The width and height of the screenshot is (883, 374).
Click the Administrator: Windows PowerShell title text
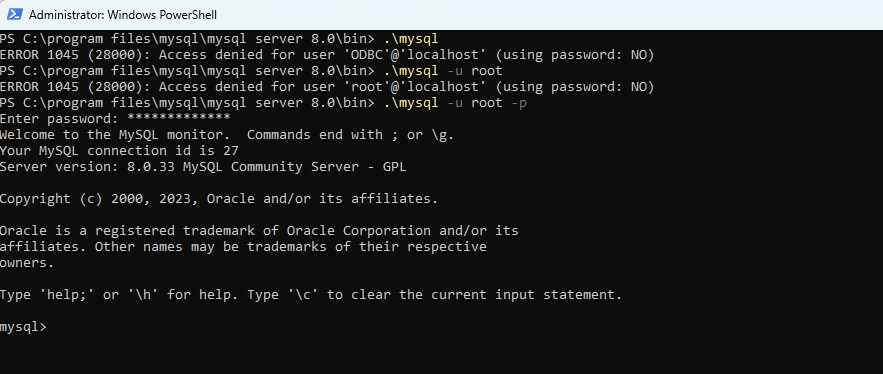(123, 15)
